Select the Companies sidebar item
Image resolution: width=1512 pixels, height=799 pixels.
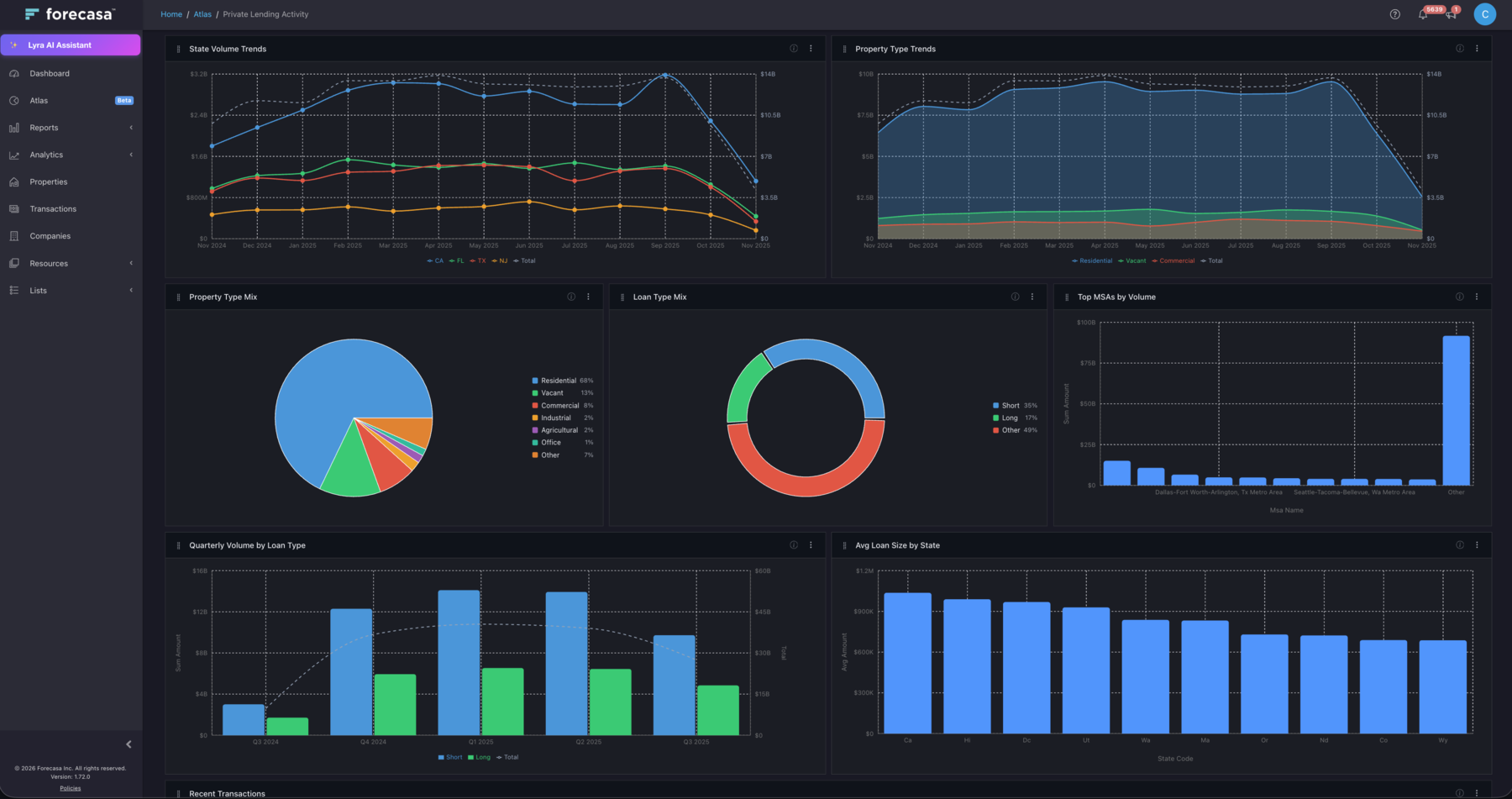(x=49, y=235)
